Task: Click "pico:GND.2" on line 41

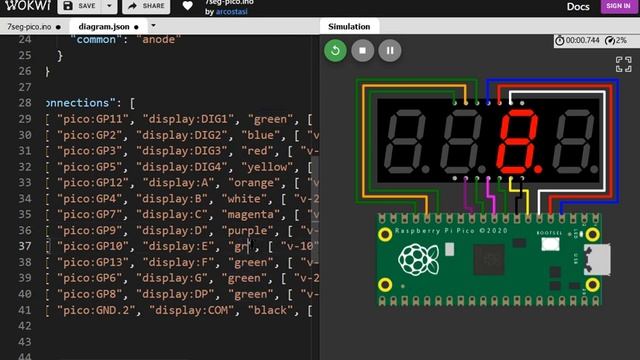Action: tap(96, 310)
